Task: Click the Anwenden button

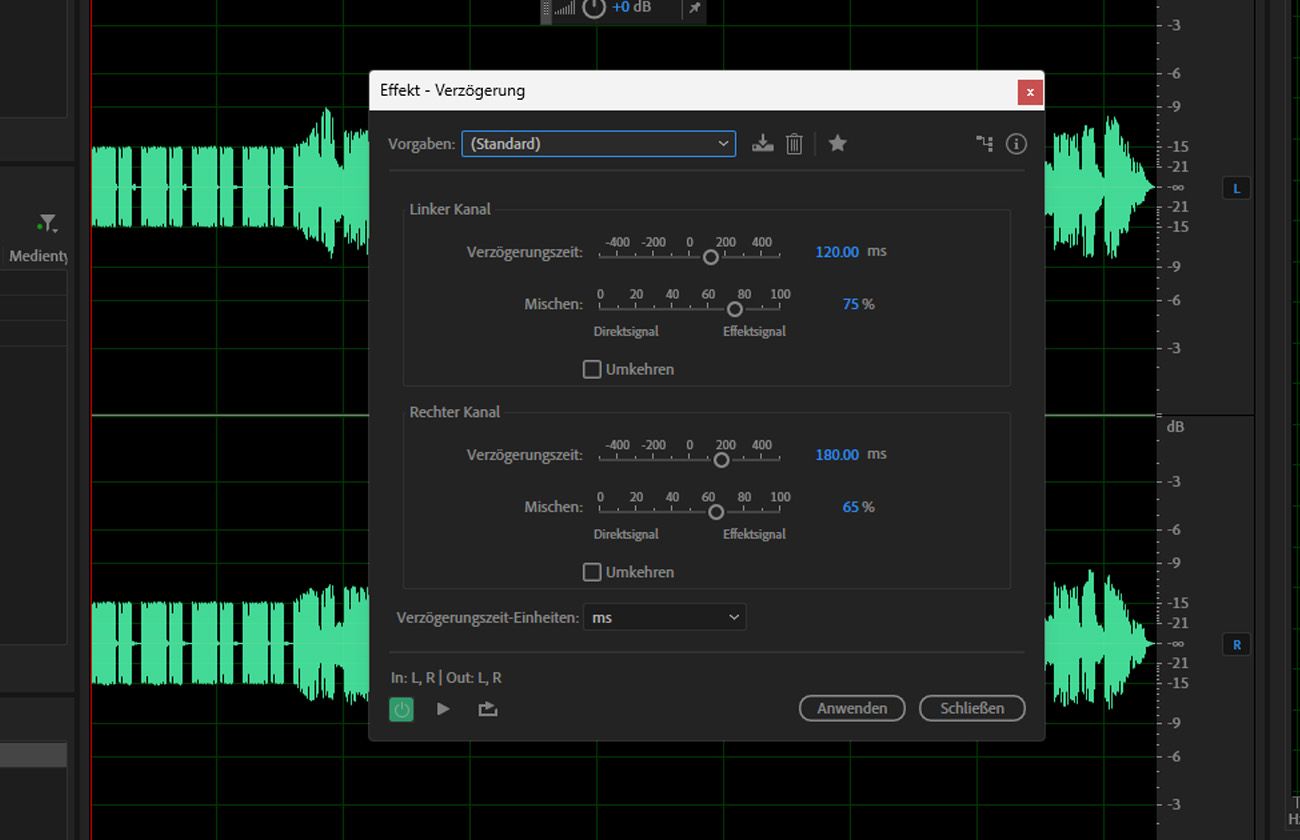Action: click(851, 708)
